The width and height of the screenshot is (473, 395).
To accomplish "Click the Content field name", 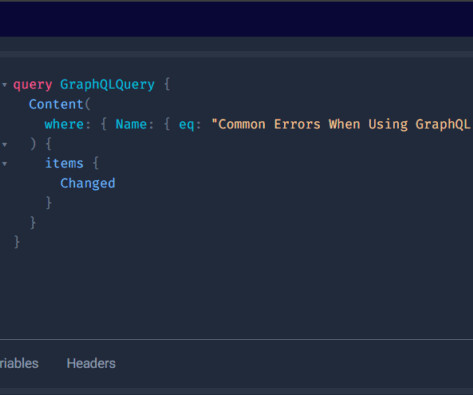I will (56, 104).
